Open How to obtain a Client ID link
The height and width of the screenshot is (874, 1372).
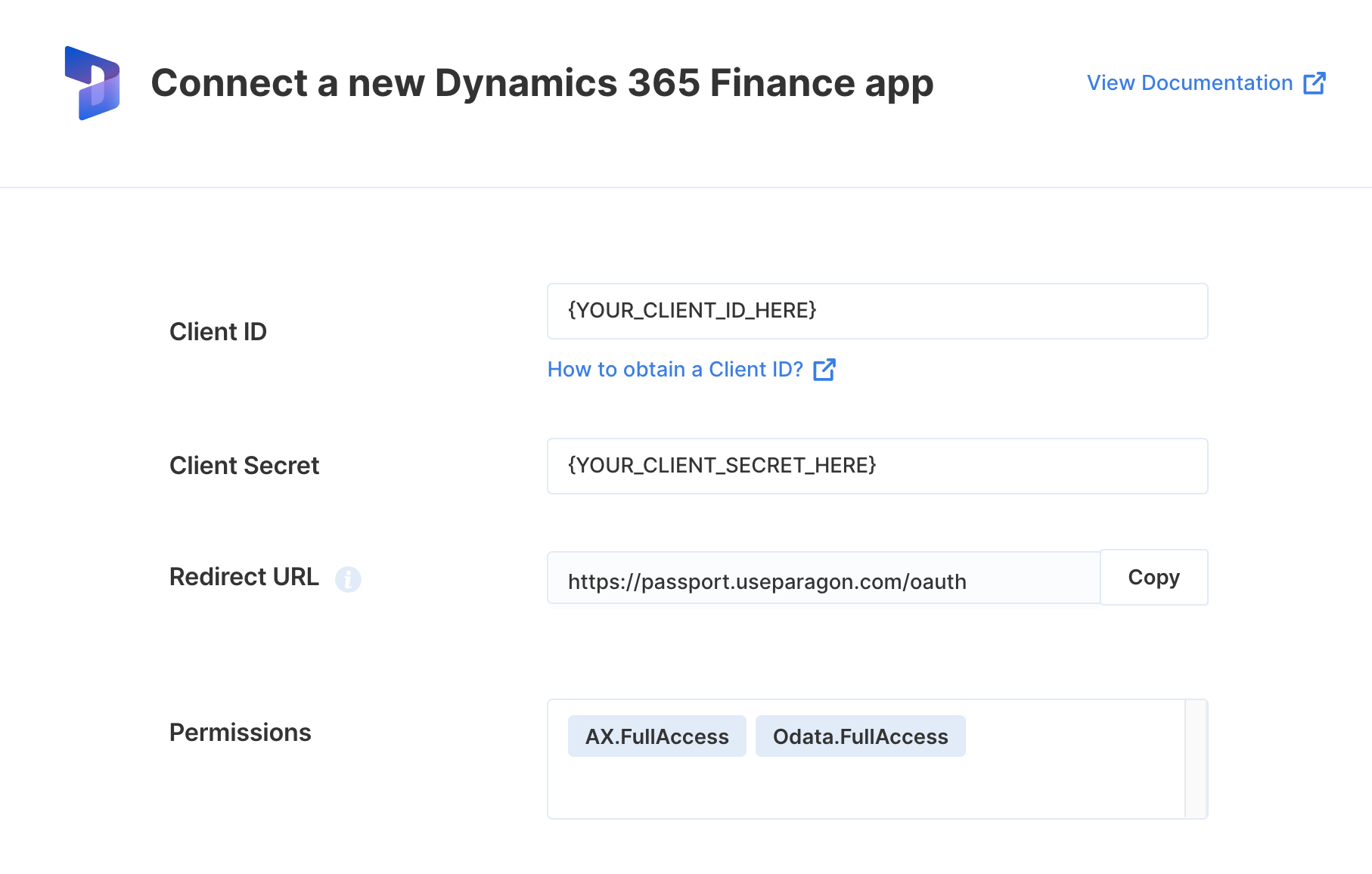point(691,370)
